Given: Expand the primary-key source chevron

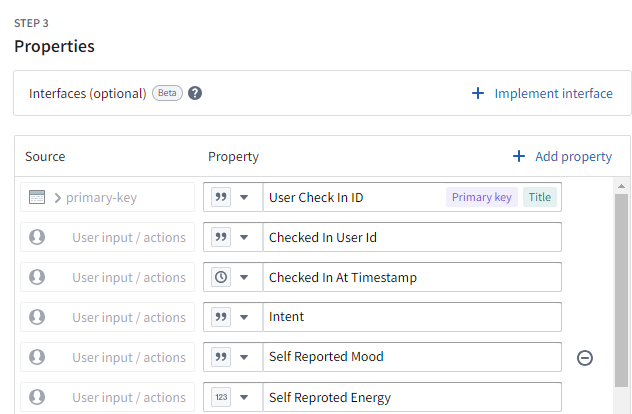Looking at the screenshot, I should pyautogui.click(x=58, y=197).
